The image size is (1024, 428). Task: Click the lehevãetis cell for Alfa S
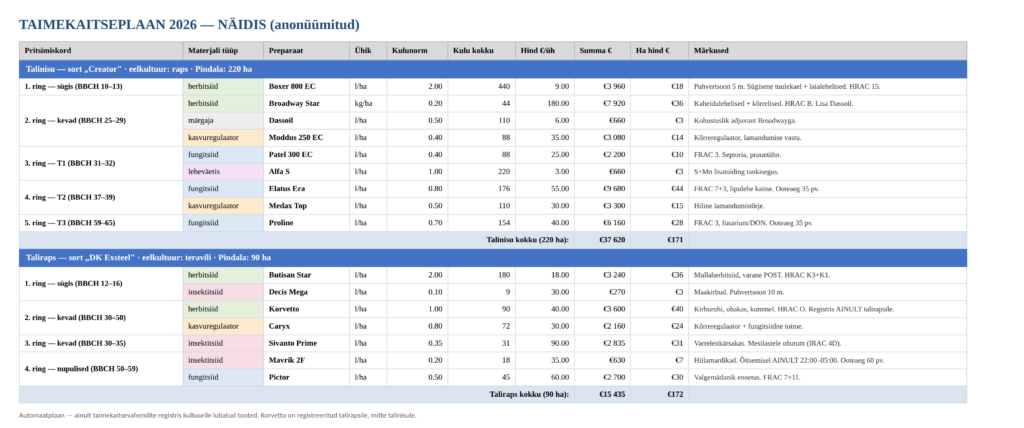(223, 172)
